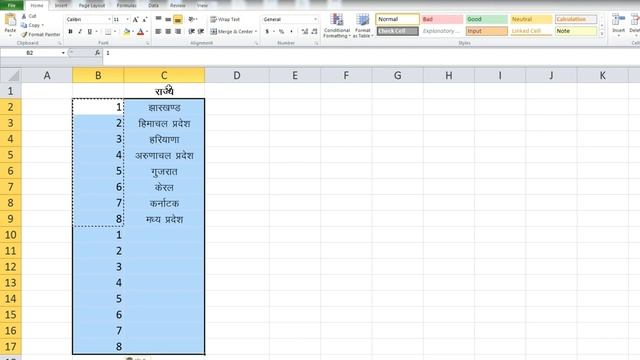Select the row 13 header
The height and width of the screenshot is (360, 640).
pos(11,282)
